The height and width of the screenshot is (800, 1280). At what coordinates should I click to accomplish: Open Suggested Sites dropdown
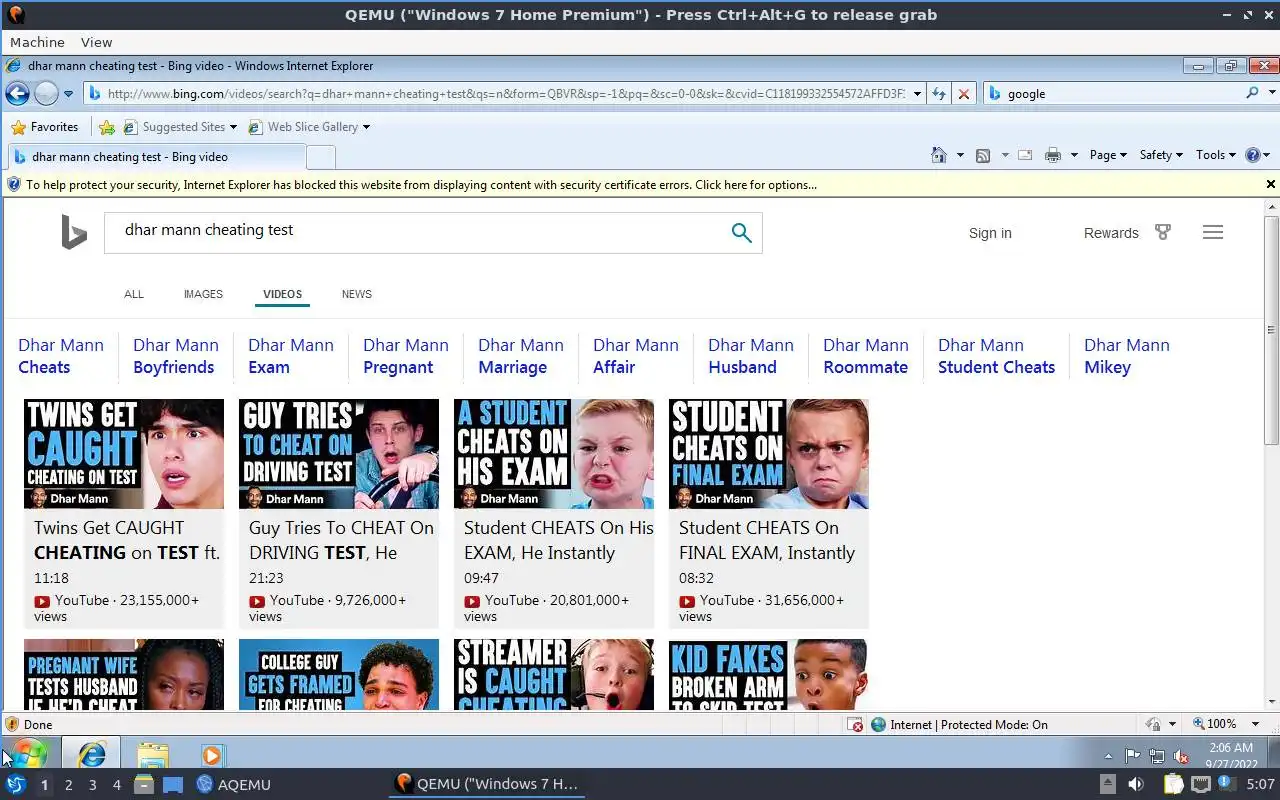[x=180, y=127]
